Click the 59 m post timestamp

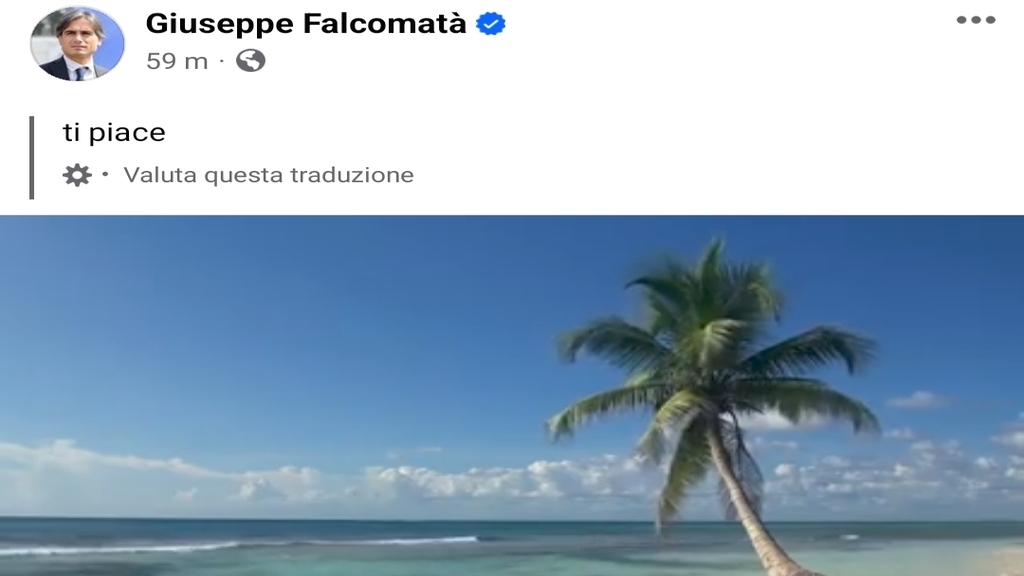click(177, 61)
